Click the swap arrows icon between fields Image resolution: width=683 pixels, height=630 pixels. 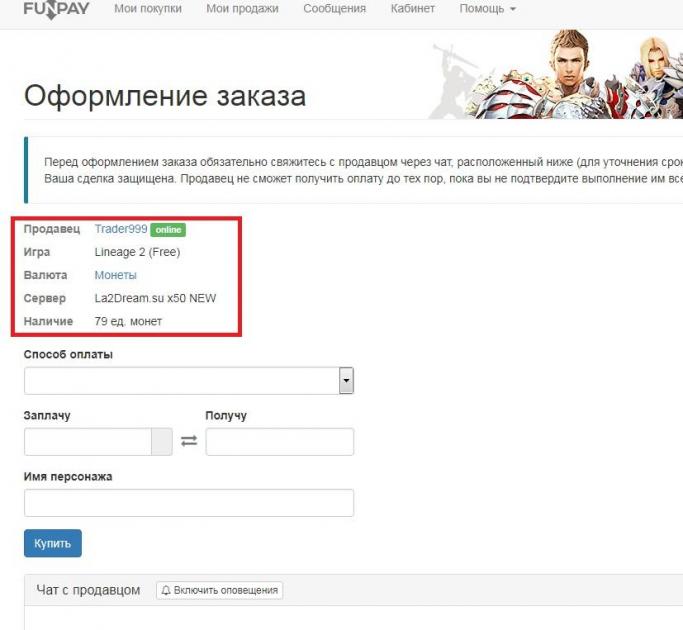tap(189, 441)
